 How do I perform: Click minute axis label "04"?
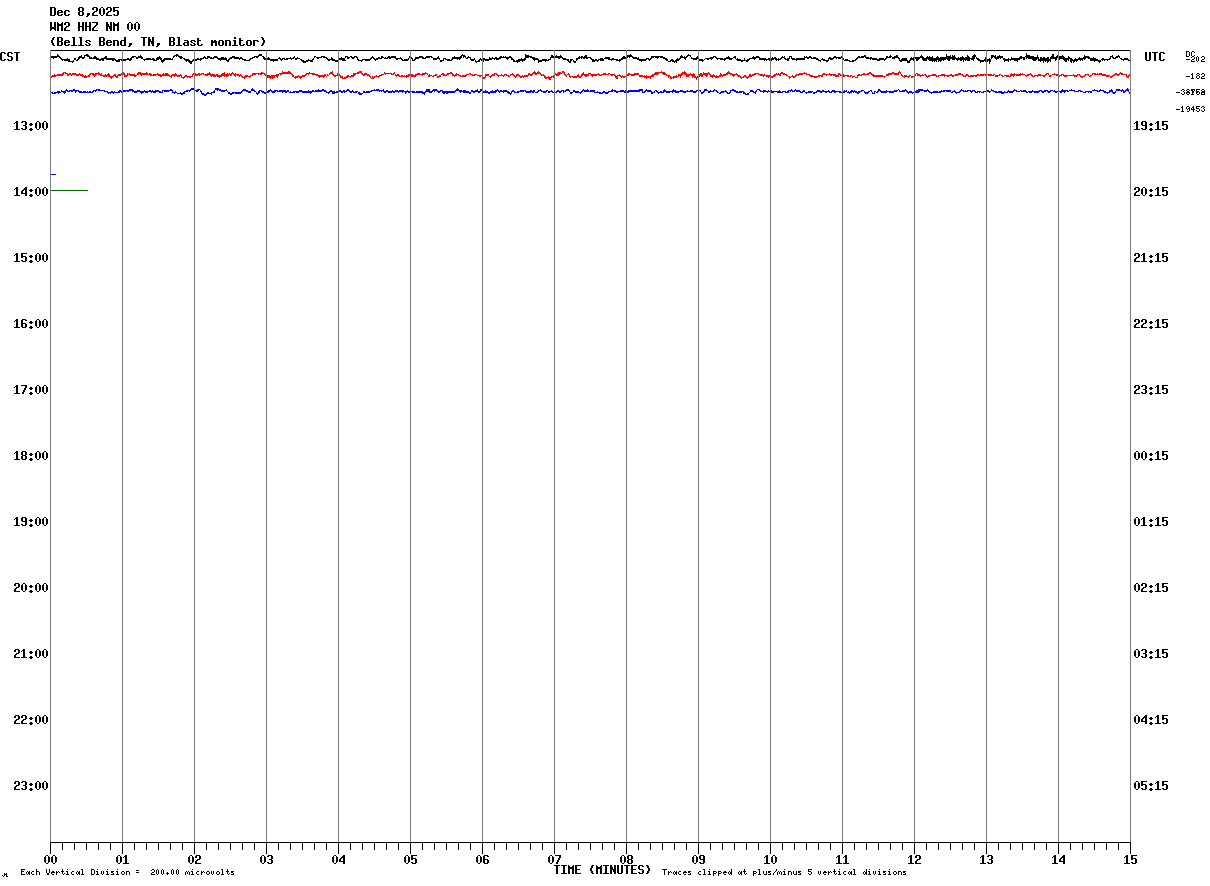click(338, 859)
